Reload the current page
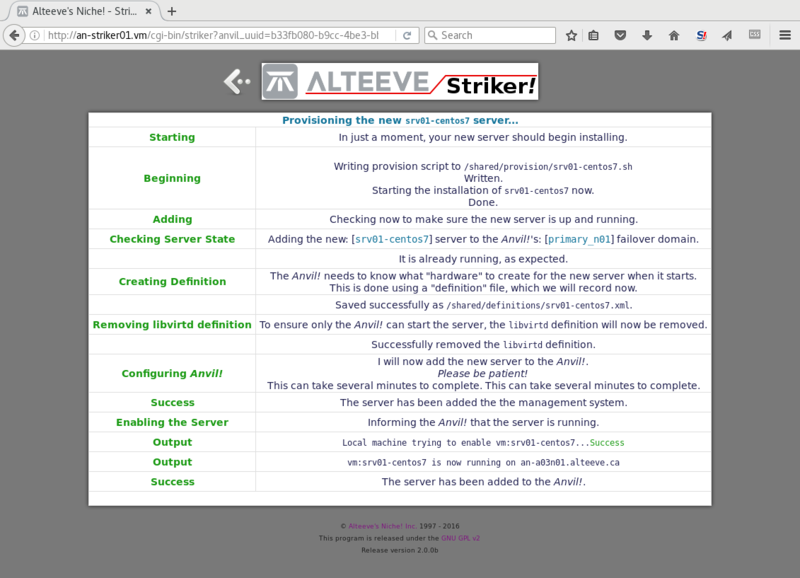Image resolution: width=800 pixels, height=578 pixels. click(x=407, y=35)
